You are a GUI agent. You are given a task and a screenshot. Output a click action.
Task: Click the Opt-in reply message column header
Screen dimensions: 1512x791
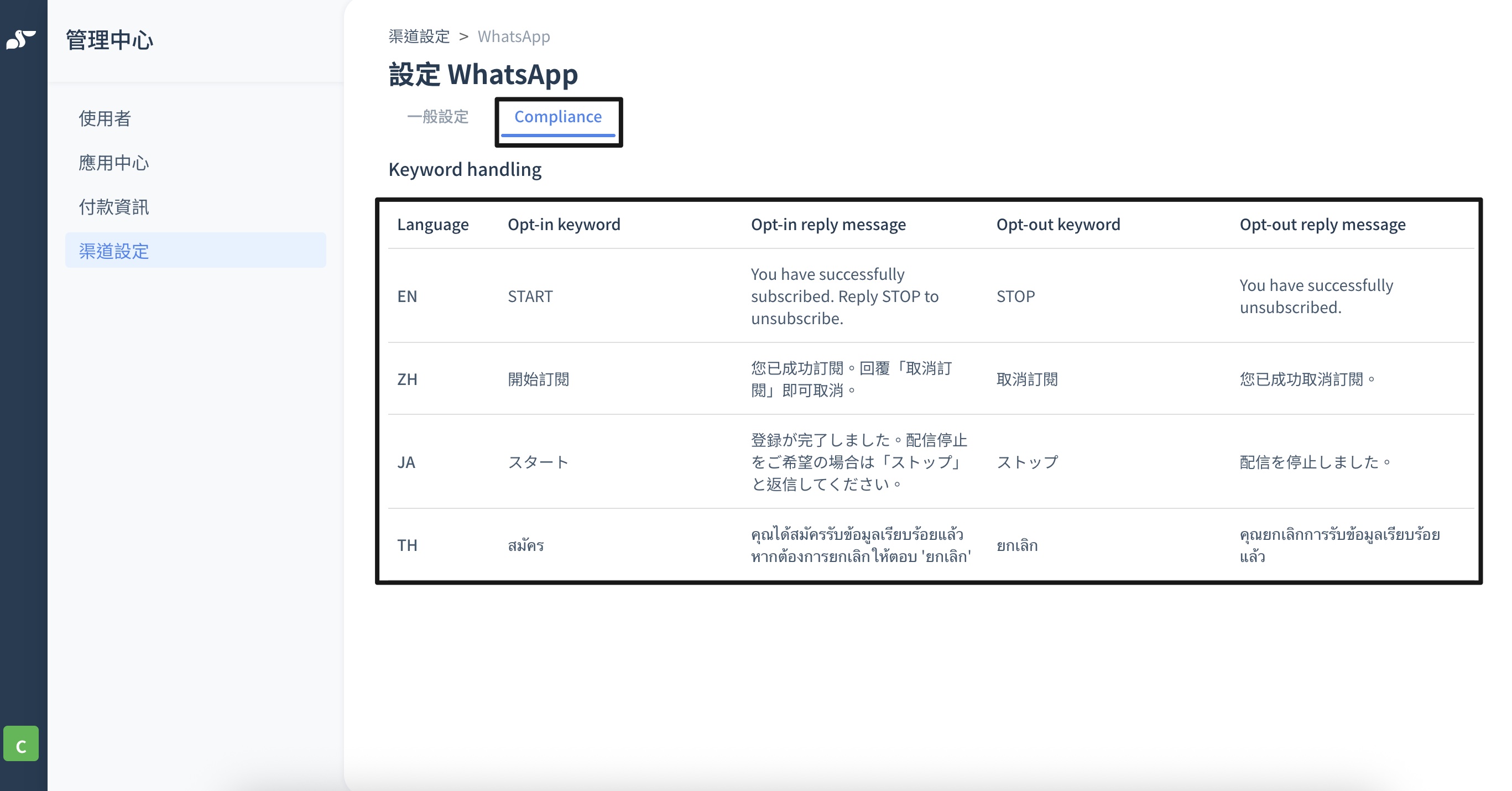(x=828, y=225)
